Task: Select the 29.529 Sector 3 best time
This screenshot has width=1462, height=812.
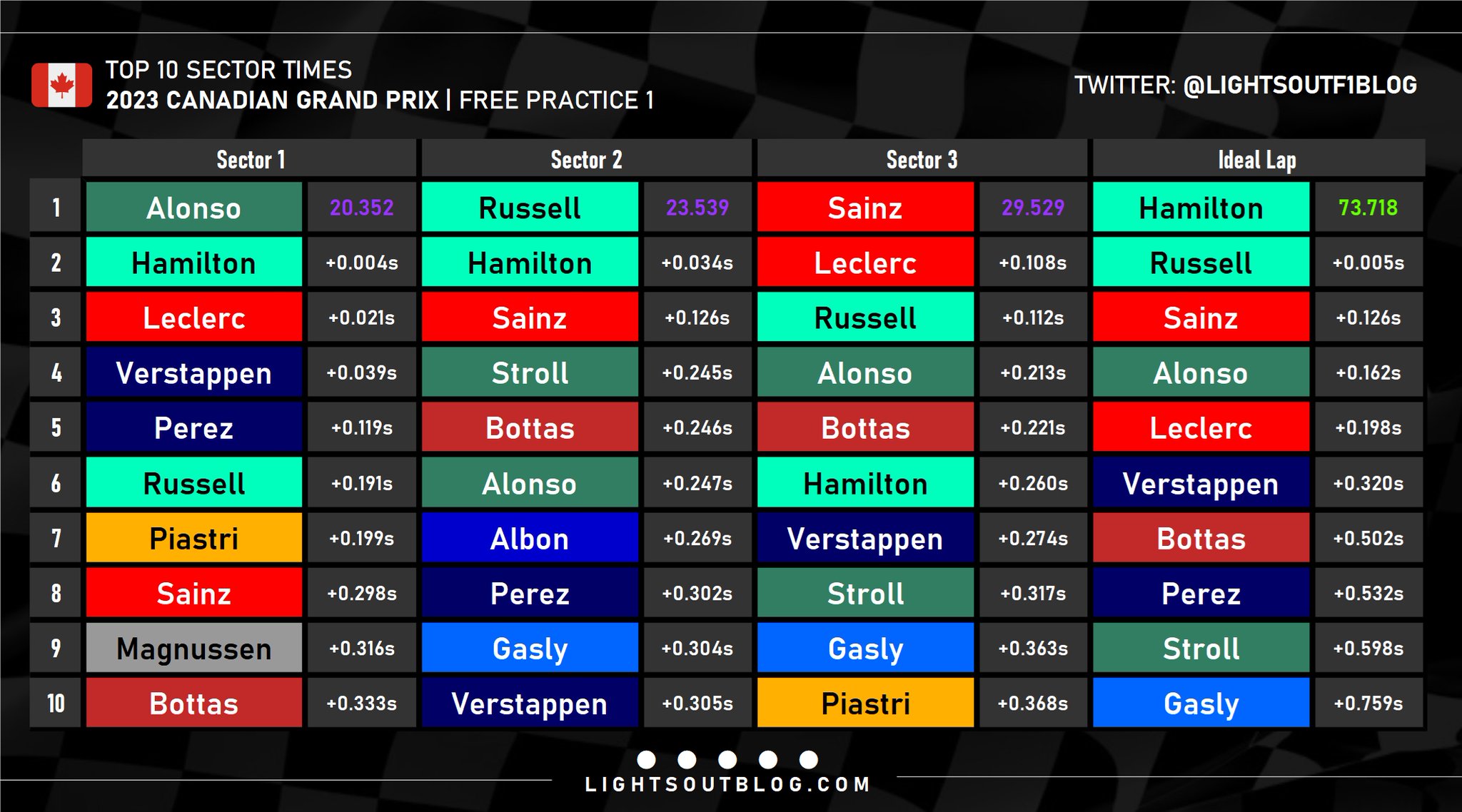Action: click(x=1032, y=208)
